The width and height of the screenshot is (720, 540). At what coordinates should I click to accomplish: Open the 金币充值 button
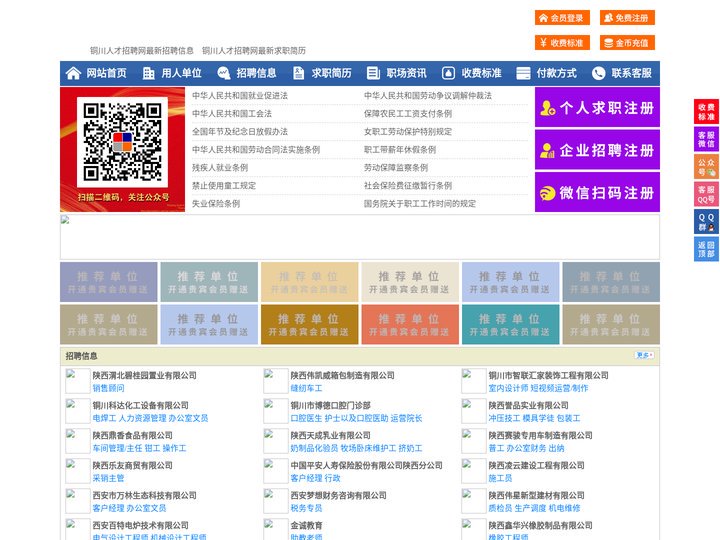[x=627, y=43]
